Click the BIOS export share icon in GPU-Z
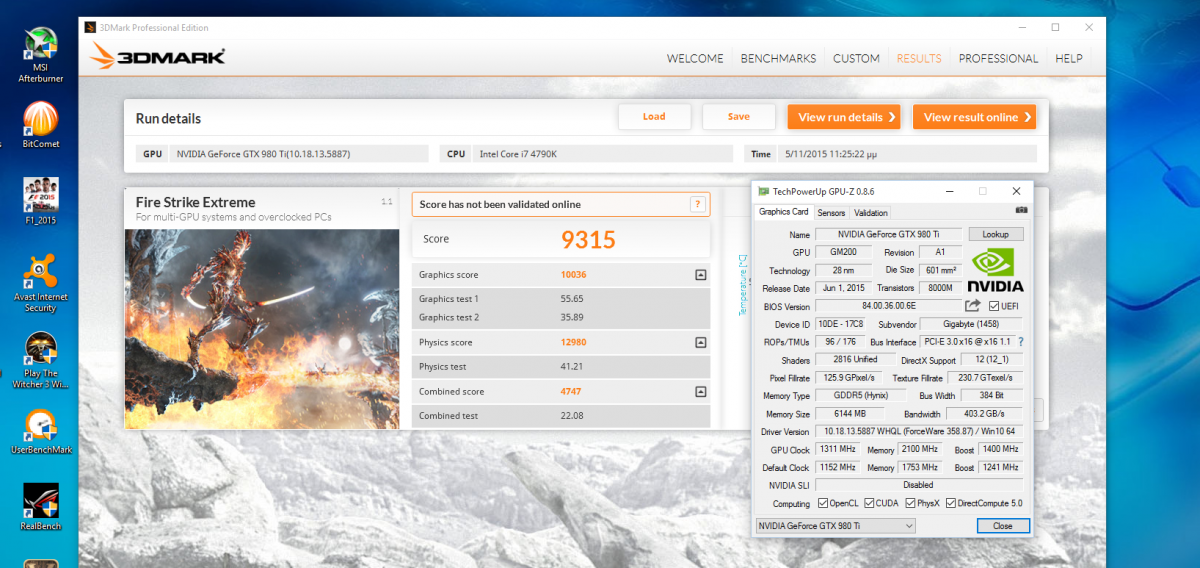The image size is (1200, 568). pyautogui.click(x=972, y=306)
